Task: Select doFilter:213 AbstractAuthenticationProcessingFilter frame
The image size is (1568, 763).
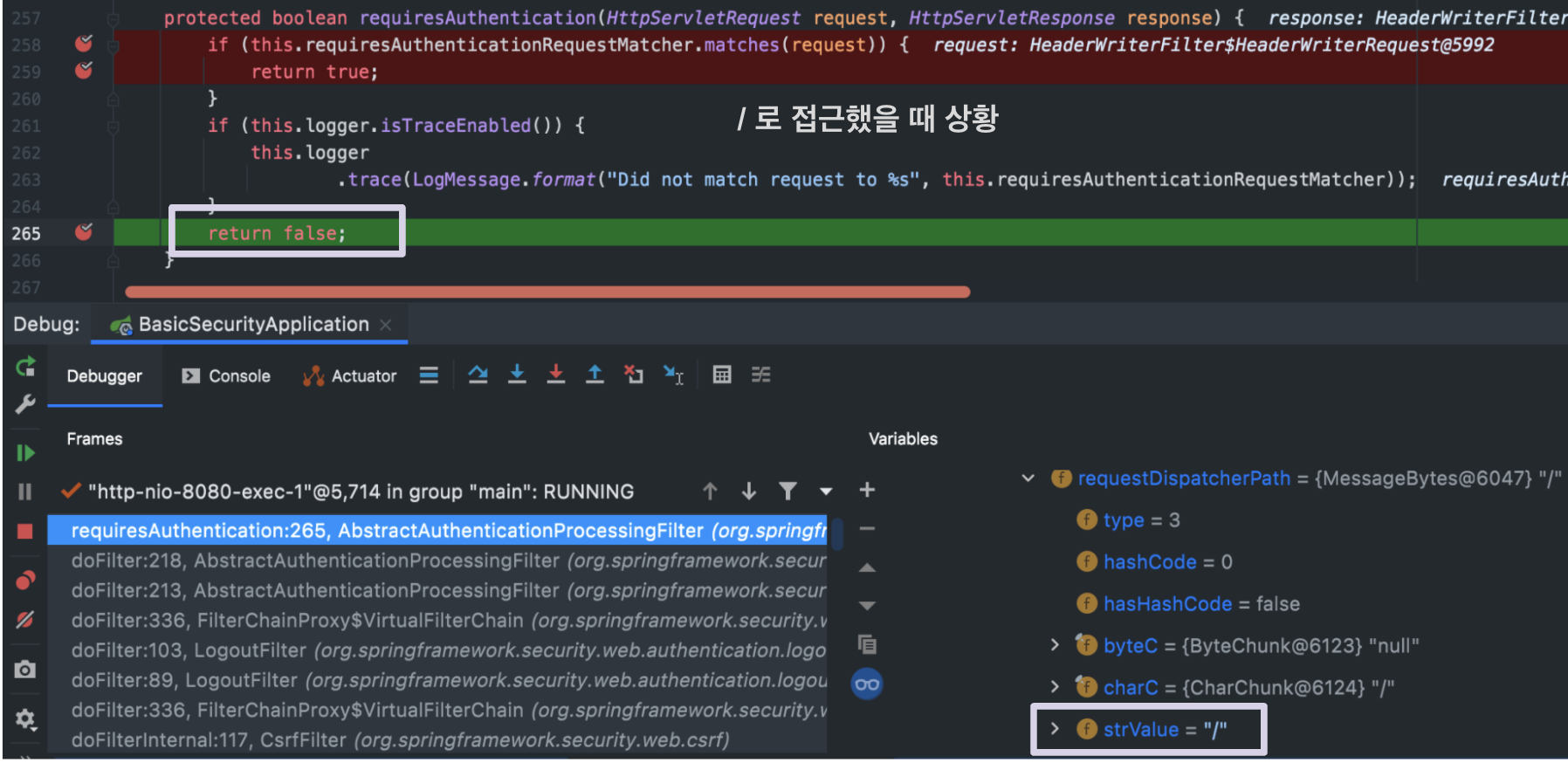Action: tap(437, 590)
